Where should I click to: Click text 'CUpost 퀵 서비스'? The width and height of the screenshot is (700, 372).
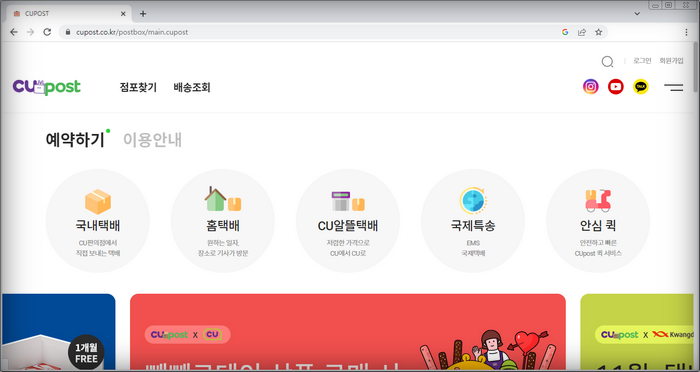click(598, 253)
